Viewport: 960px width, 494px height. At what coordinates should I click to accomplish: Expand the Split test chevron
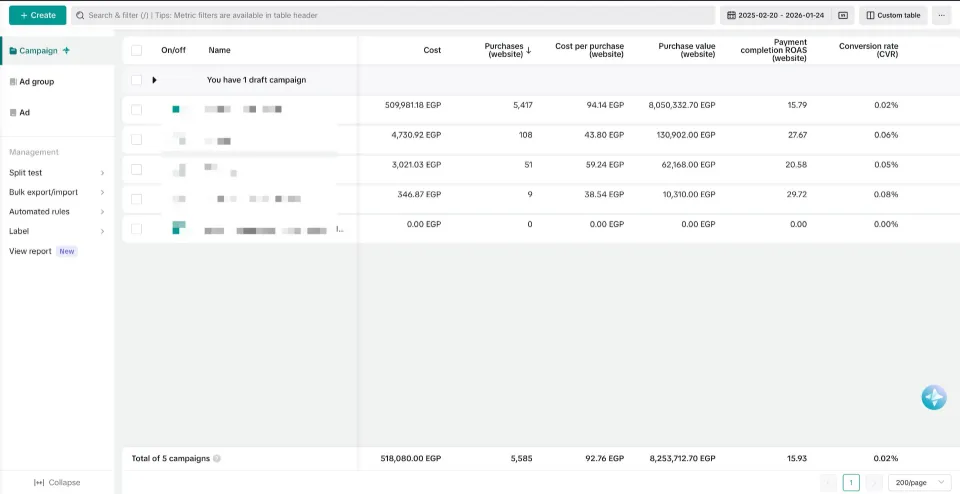coord(102,173)
